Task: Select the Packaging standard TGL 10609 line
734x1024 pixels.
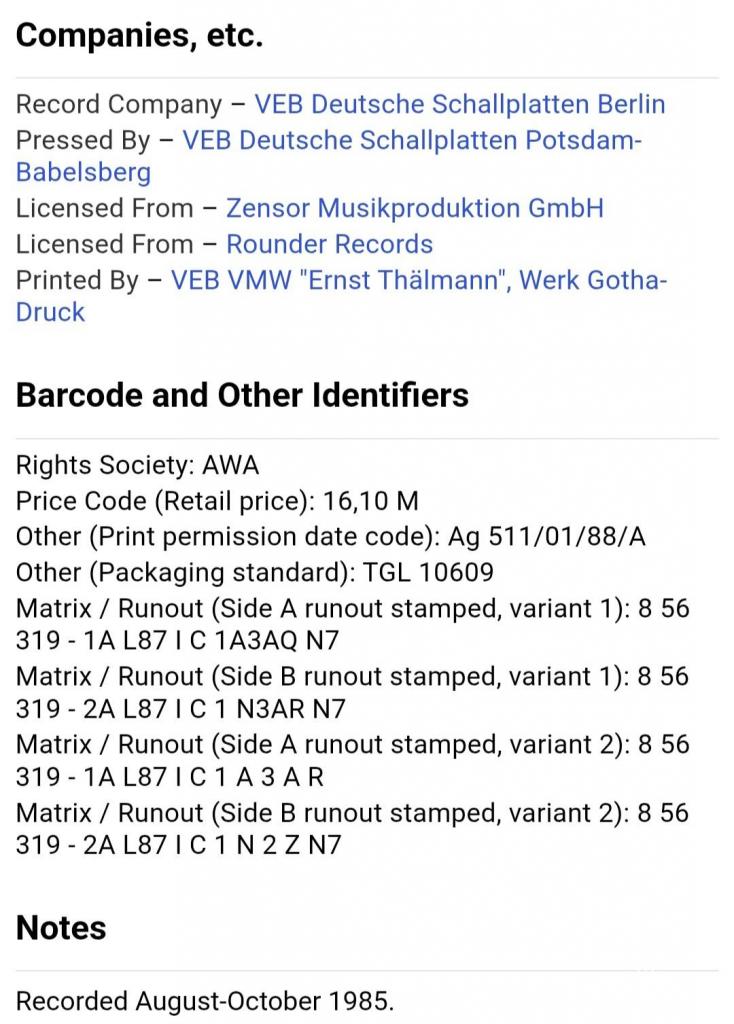Action: [254, 573]
